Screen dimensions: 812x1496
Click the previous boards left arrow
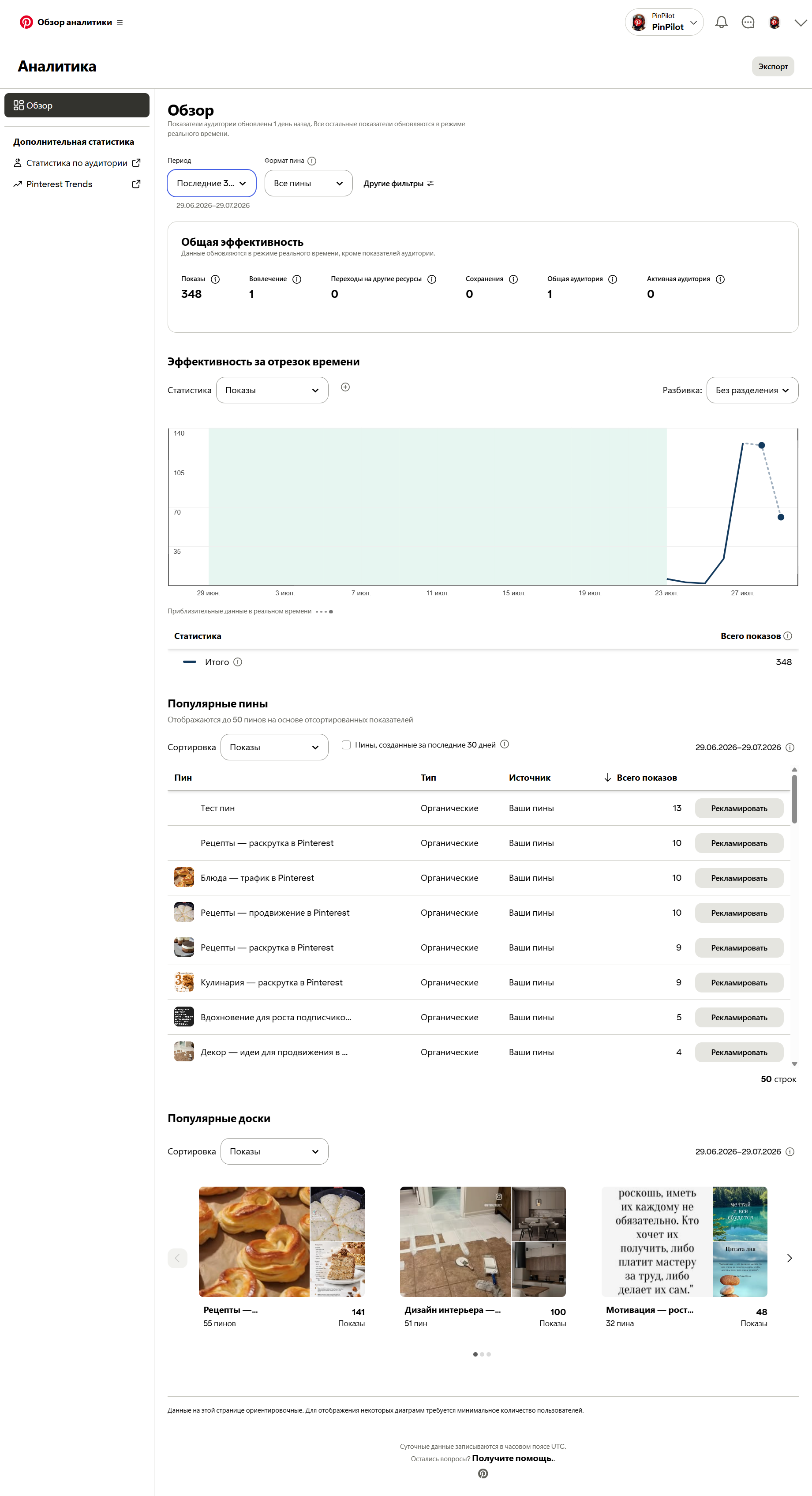(178, 1258)
